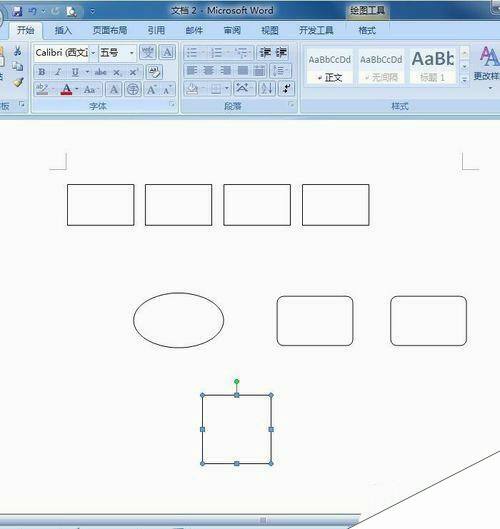Apply subscript formatting
The height and width of the screenshot is (529, 500).
pos(117,72)
